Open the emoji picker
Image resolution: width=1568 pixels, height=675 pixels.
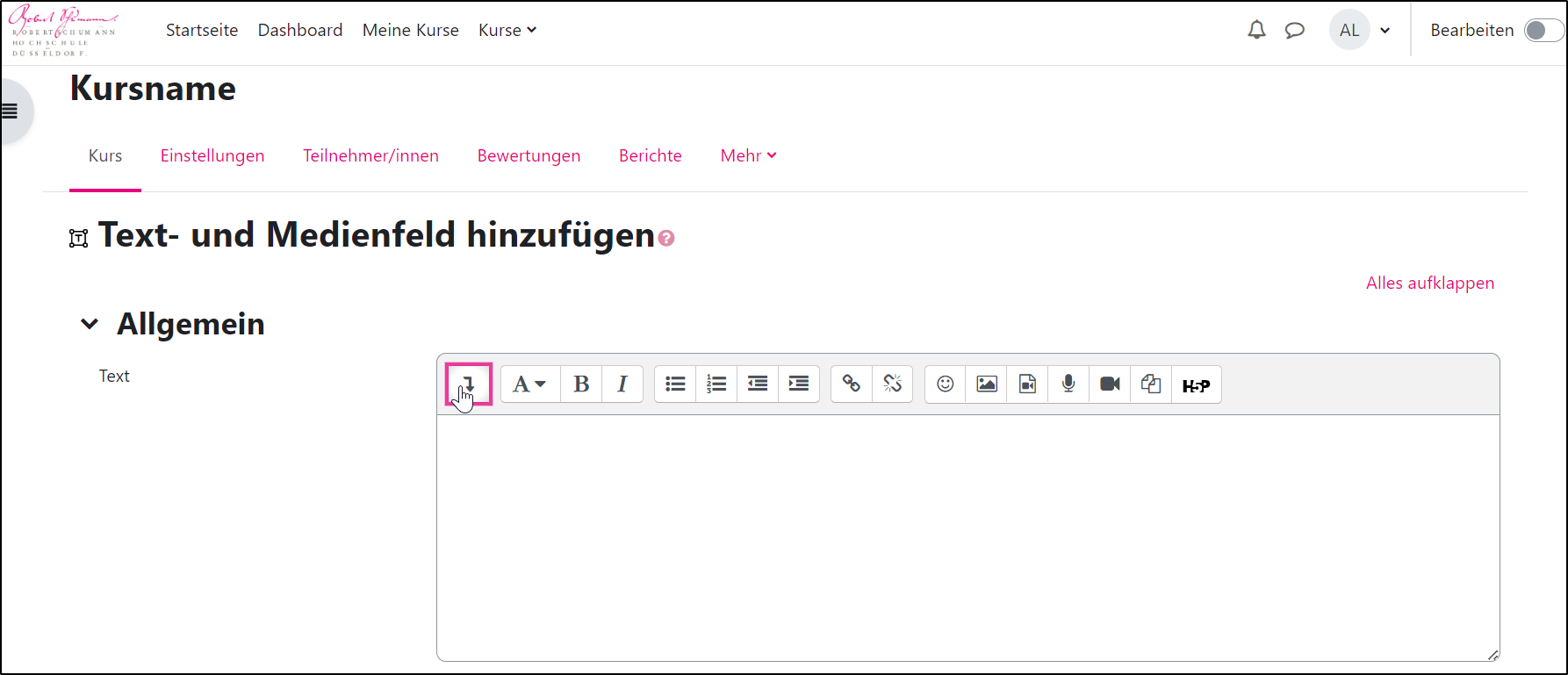pos(946,384)
